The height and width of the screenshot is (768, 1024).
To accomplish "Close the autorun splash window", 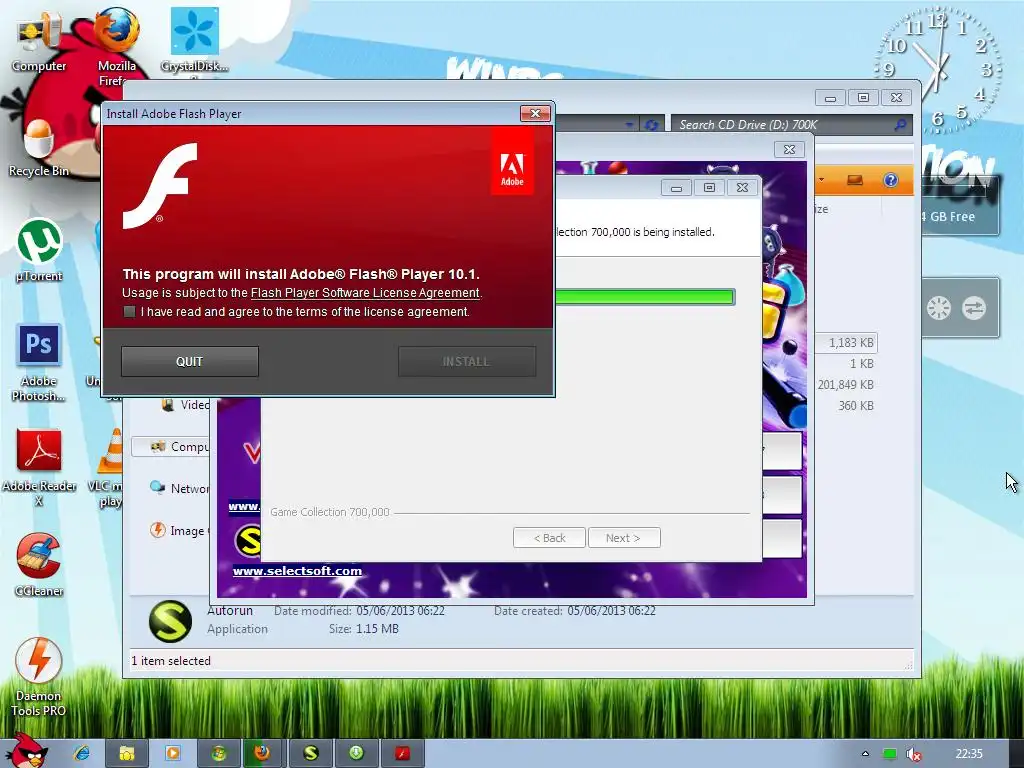I will 789,150.
